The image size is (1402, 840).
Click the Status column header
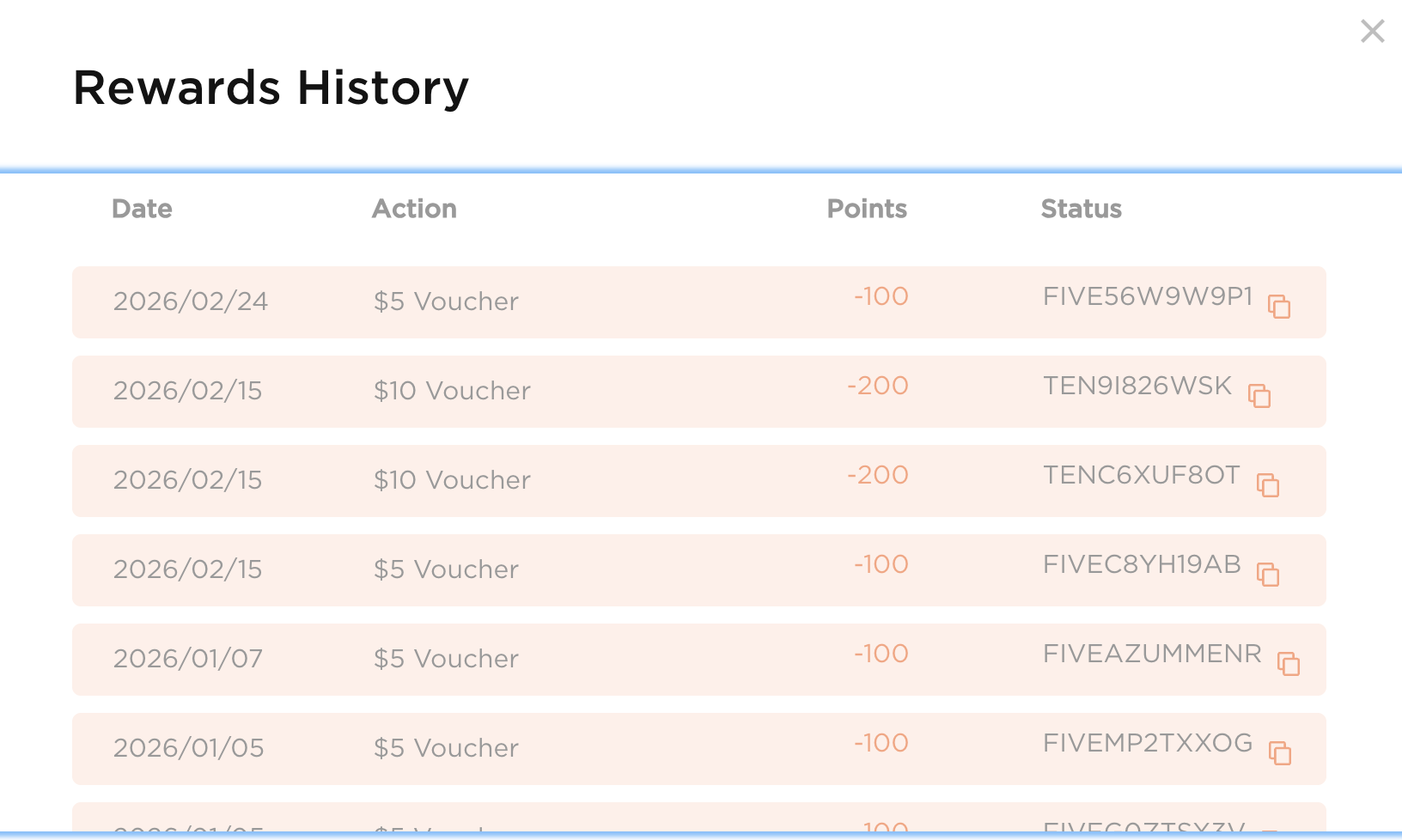pos(1081,209)
